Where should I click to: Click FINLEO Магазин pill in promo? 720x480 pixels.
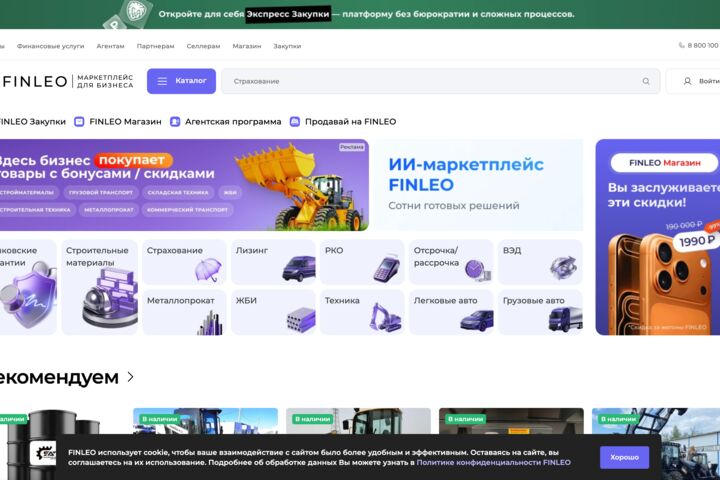[664, 163]
